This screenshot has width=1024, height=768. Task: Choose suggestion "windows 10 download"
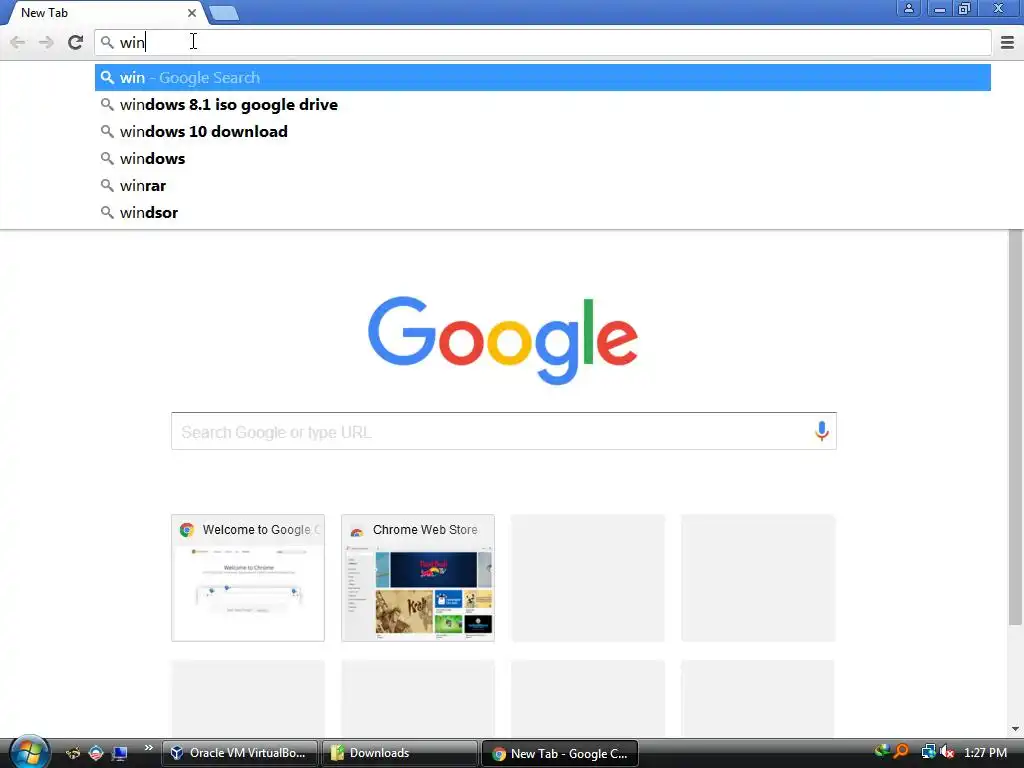(543, 131)
